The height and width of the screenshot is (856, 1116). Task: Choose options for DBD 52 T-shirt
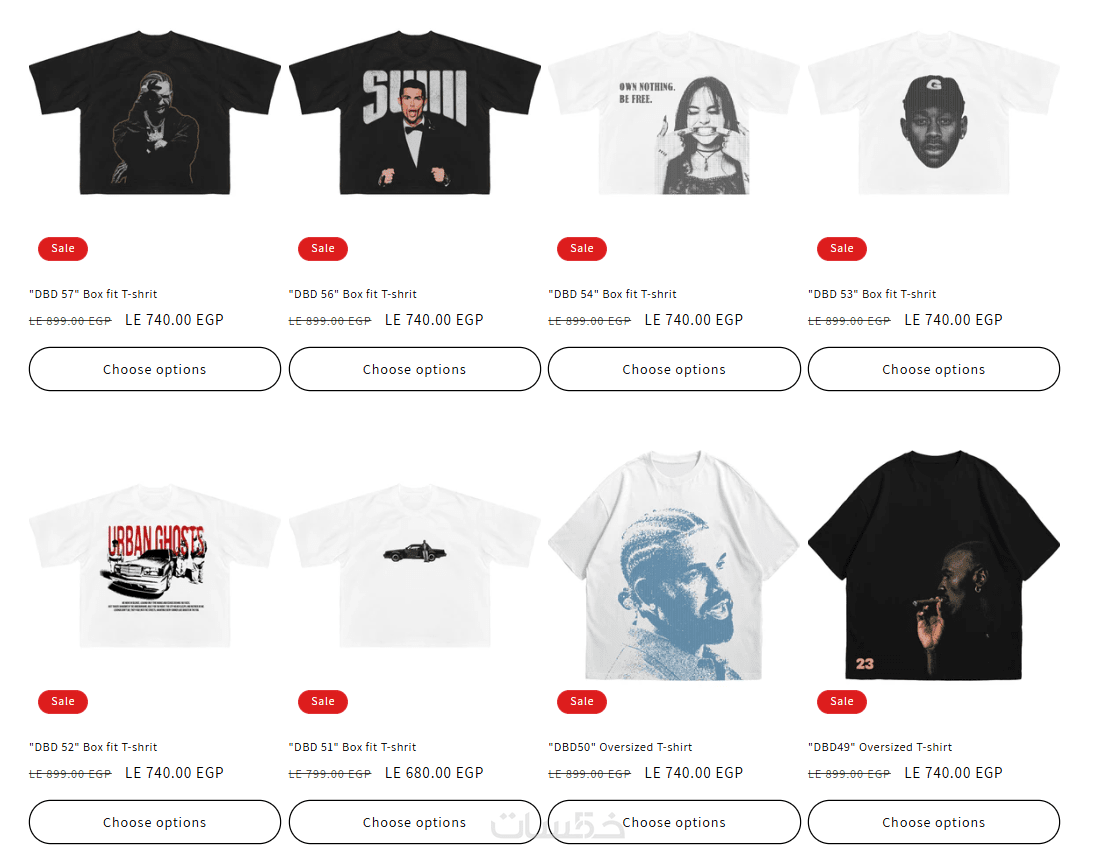[154, 822]
